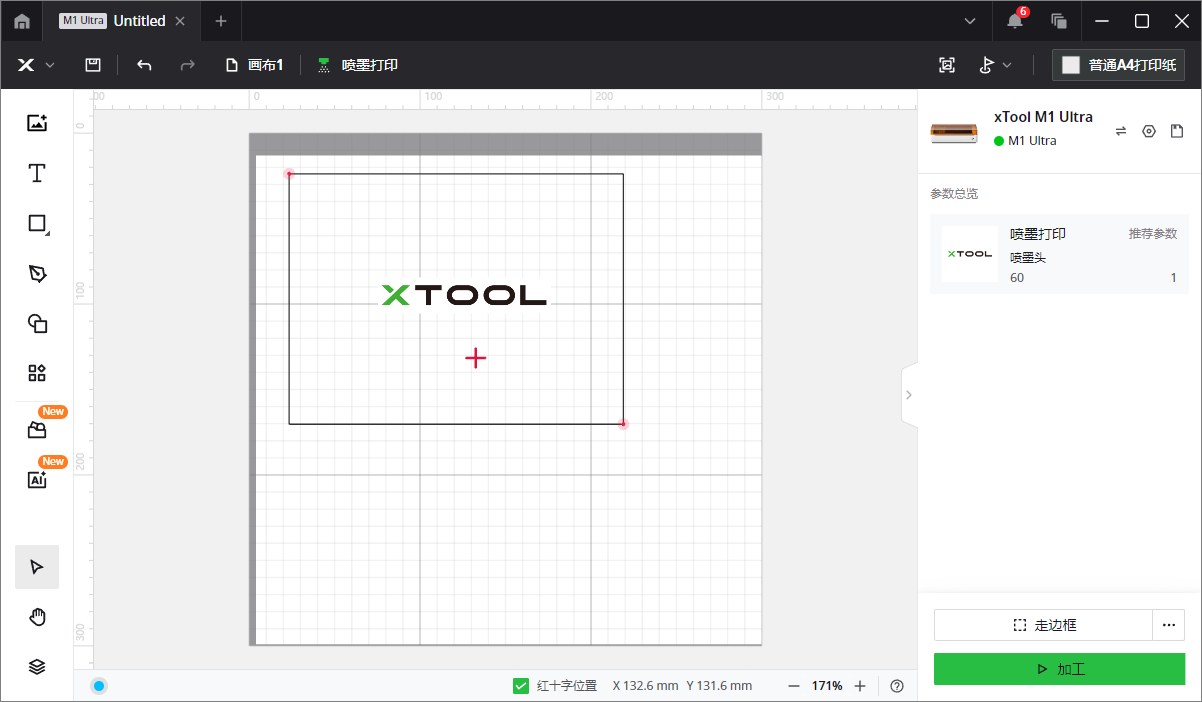Open the notifications bell
The width and height of the screenshot is (1202, 702).
tap(1015, 20)
